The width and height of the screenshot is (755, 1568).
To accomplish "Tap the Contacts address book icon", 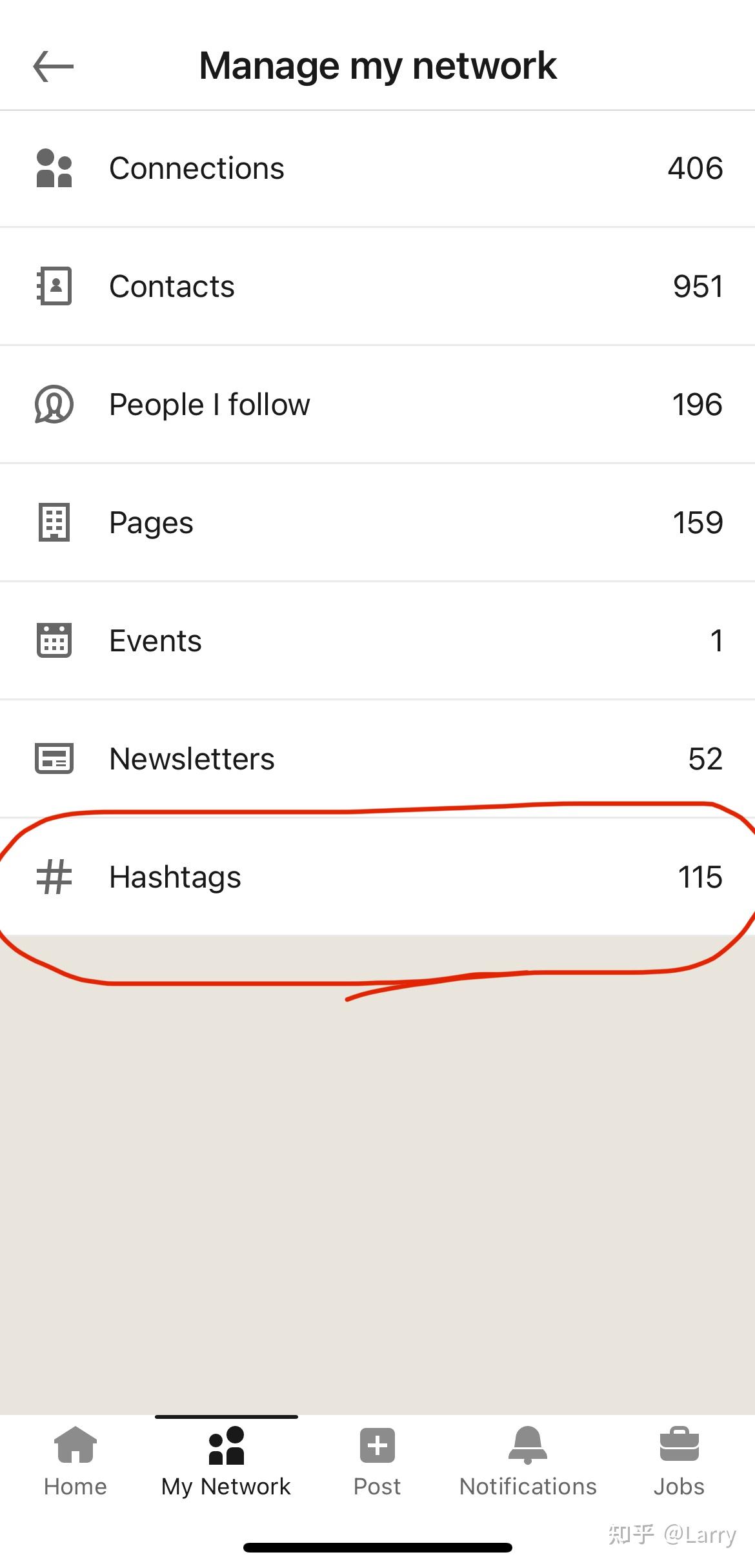I will (x=54, y=286).
